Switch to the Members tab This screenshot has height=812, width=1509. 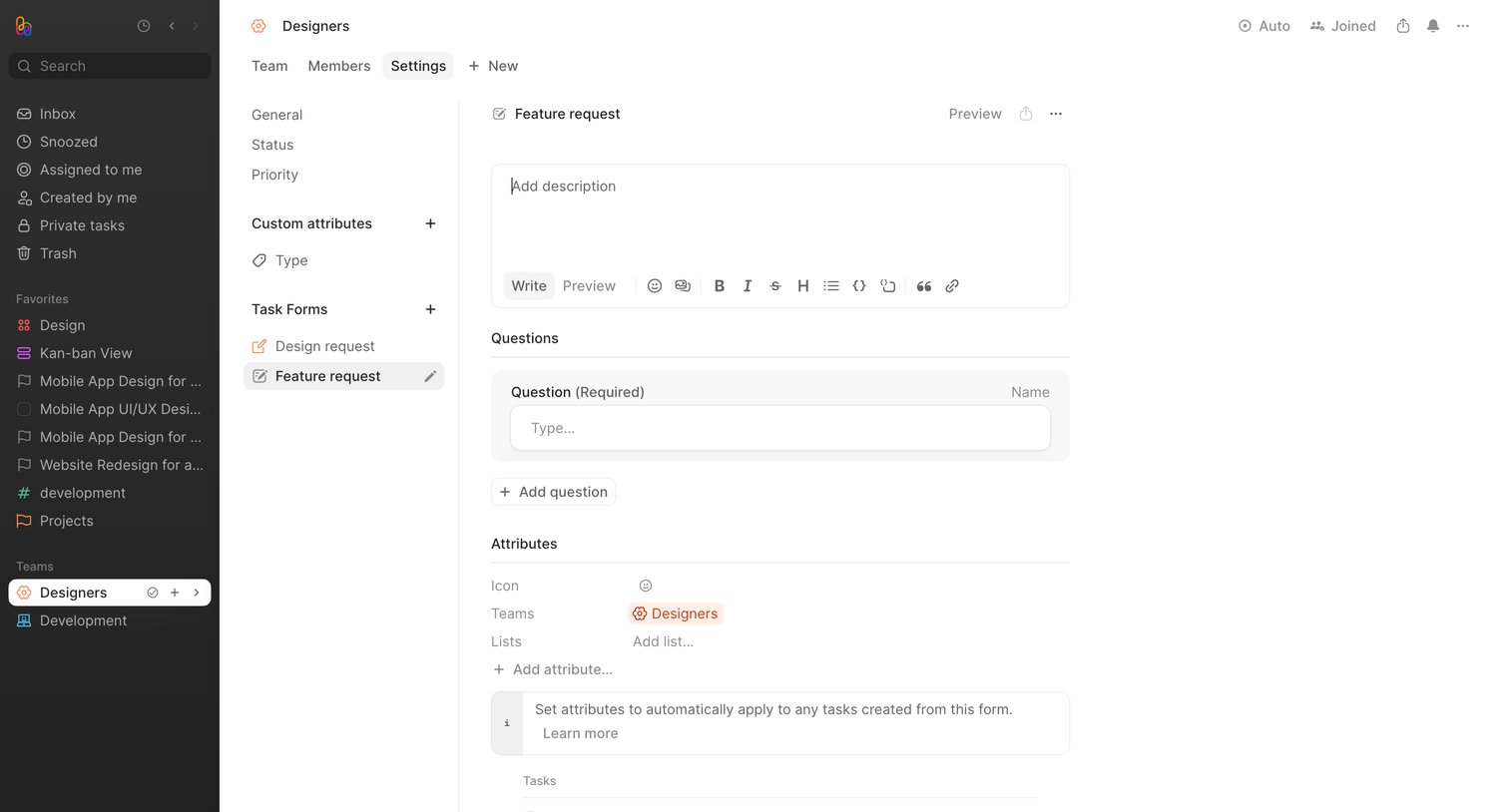click(339, 66)
